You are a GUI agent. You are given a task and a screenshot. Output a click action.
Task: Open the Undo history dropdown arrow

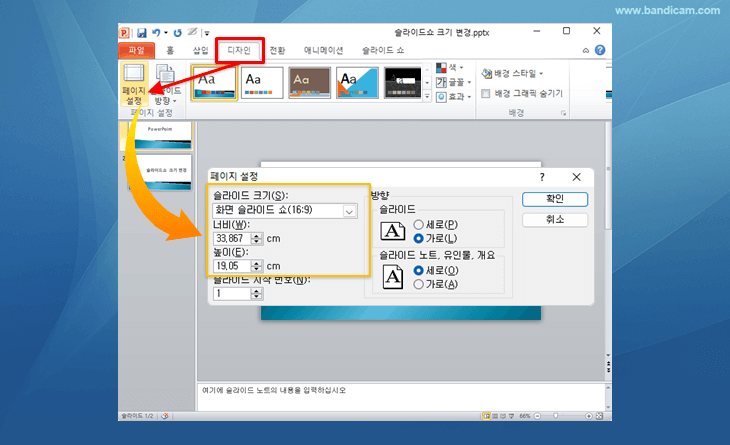coord(166,33)
